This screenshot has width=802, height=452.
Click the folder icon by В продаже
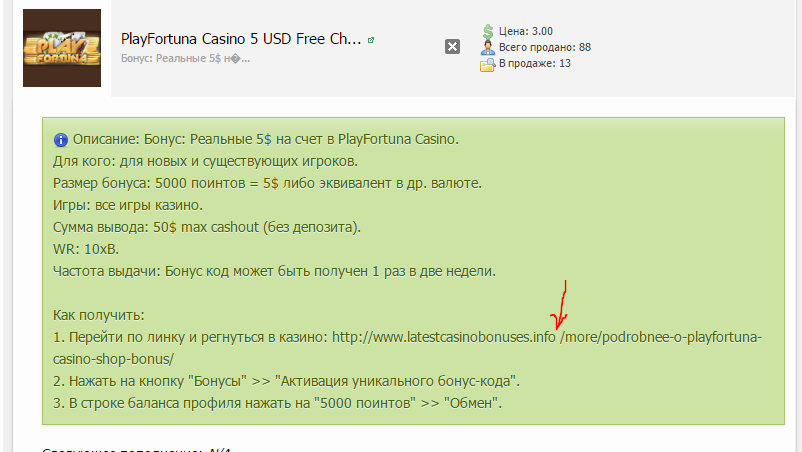pyautogui.click(x=487, y=64)
